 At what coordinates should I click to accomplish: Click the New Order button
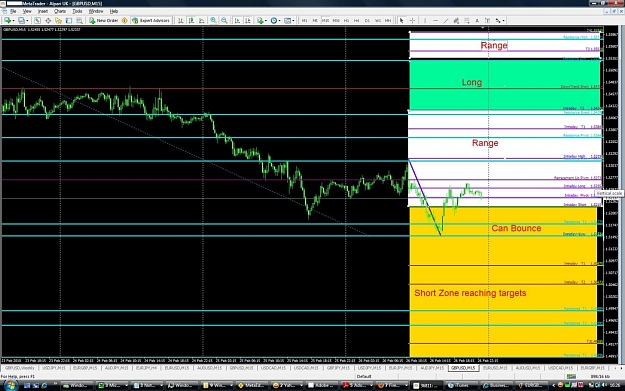(x=103, y=20)
